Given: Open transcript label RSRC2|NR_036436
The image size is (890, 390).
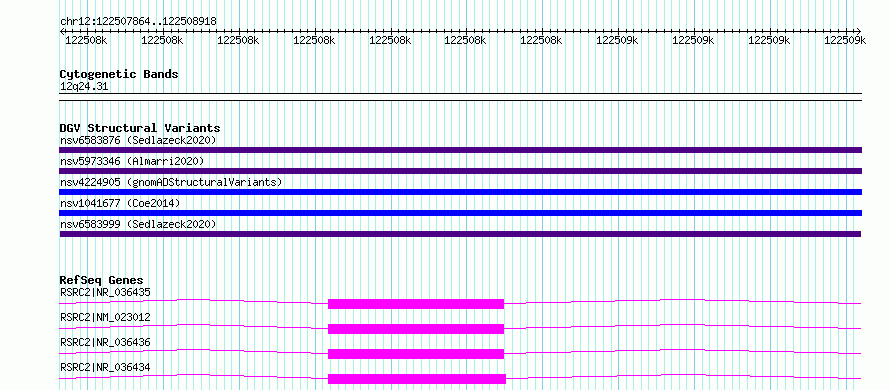Looking at the screenshot, I should click(105, 342).
